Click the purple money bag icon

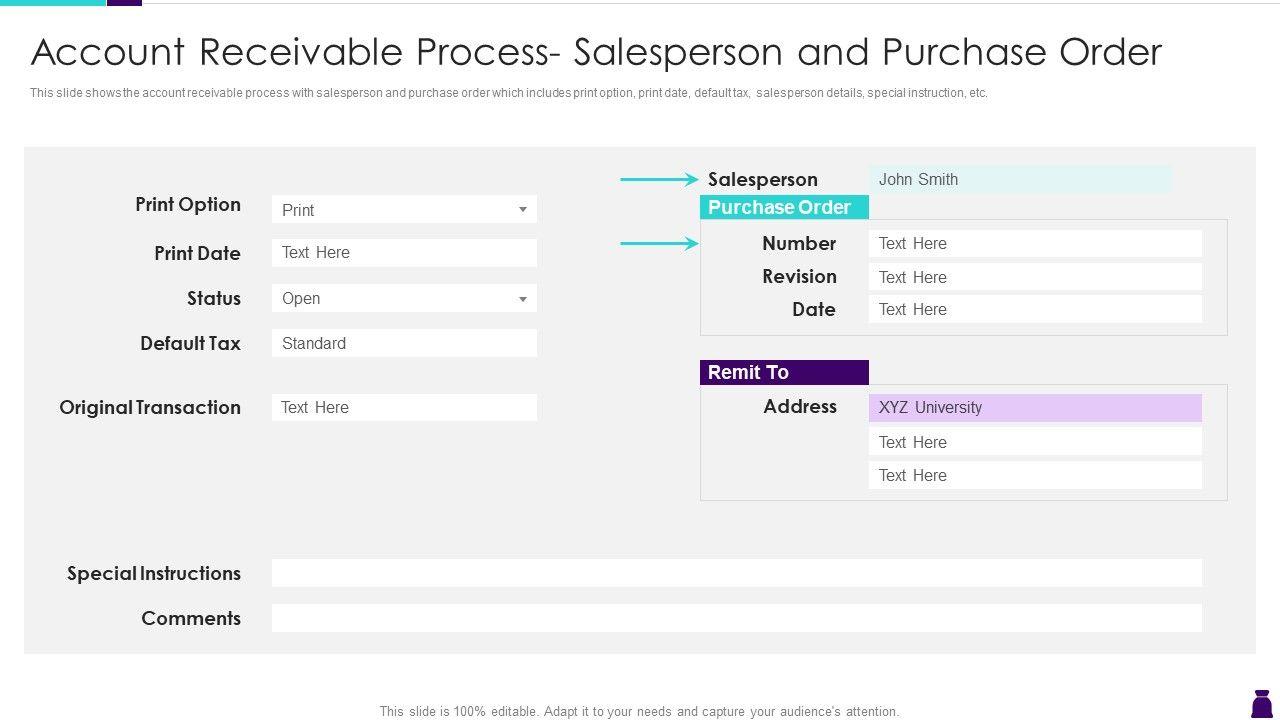pyautogui.click(x=1261, y=703)
